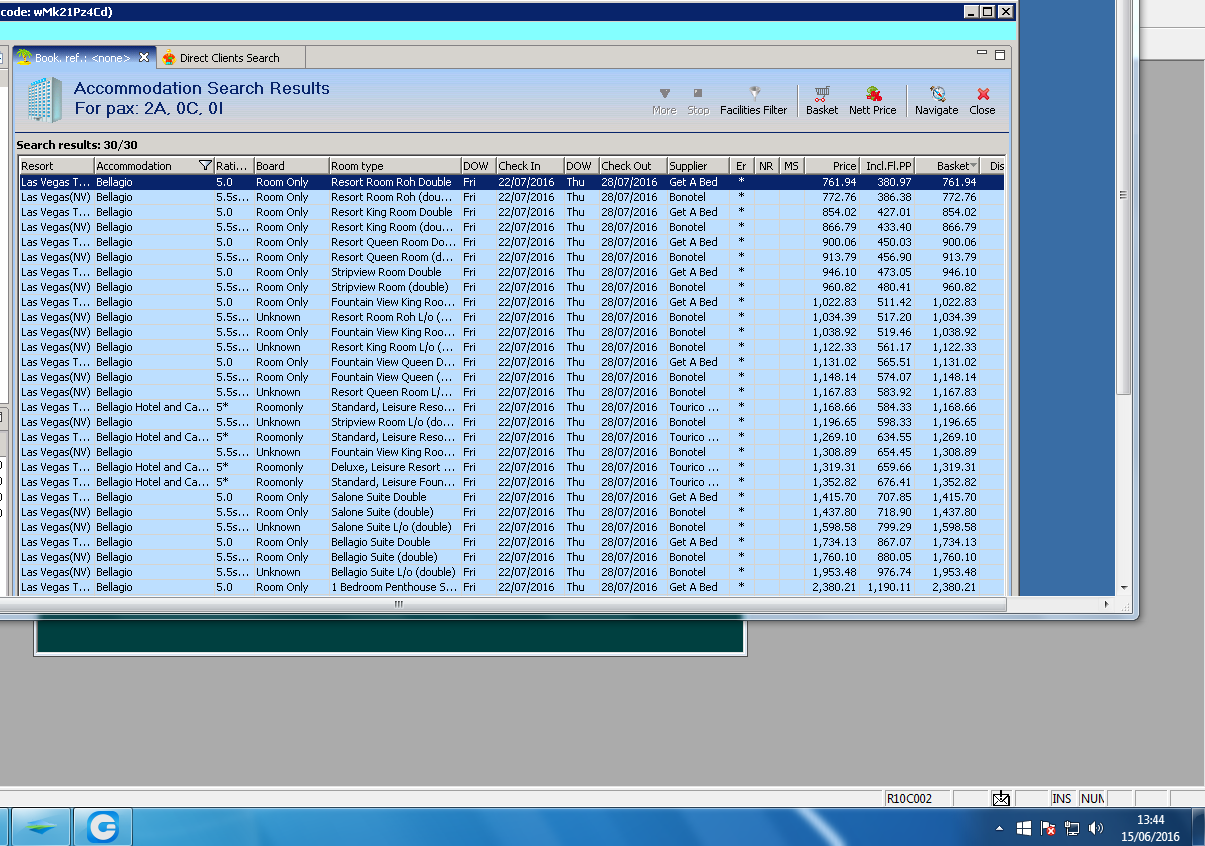
Task: Click the INS indicator in the status bar
Action: pyautogui.click(x=1062, y=798)
